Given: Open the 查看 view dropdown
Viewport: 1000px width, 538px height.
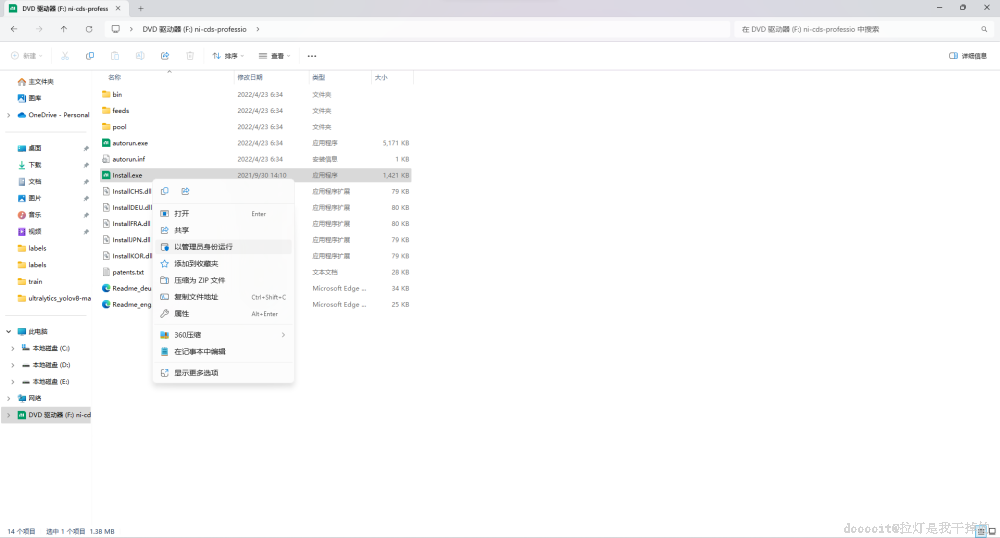Looking at the screenshot, I should click(274, 56).
